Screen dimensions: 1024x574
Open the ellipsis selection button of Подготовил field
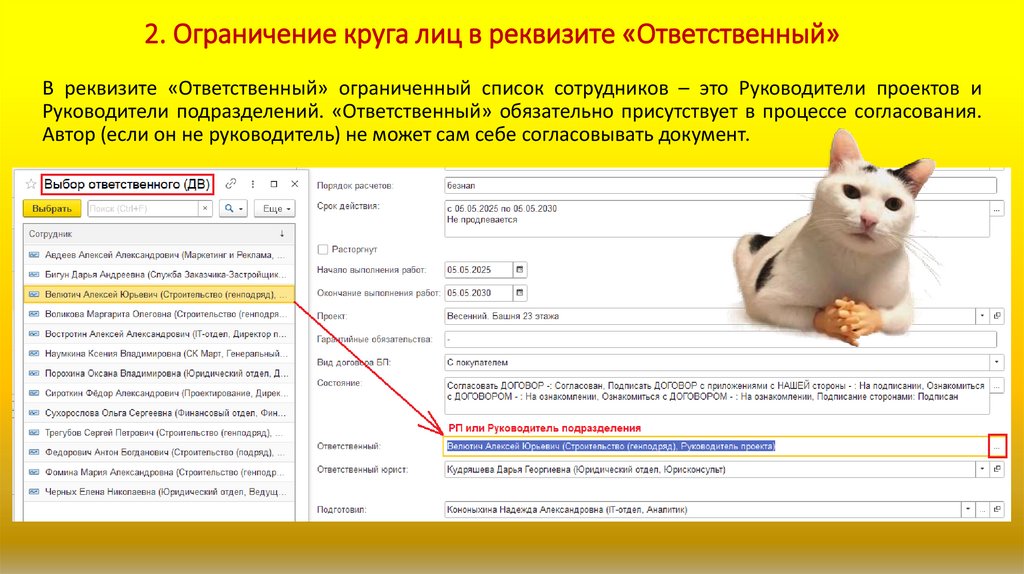[x=982, y=510]
